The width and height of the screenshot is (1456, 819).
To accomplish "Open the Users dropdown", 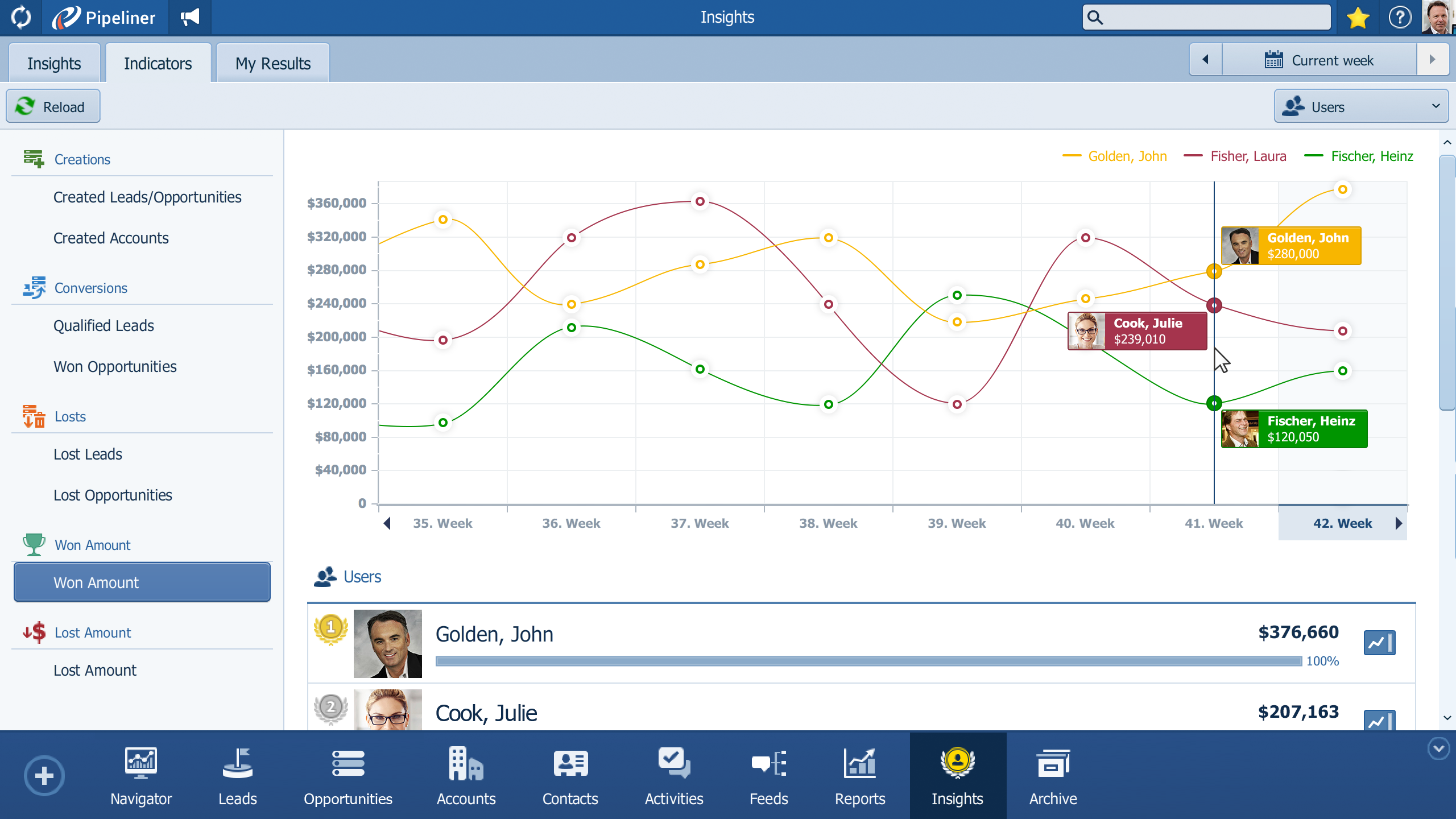I will click(1361, 106).
